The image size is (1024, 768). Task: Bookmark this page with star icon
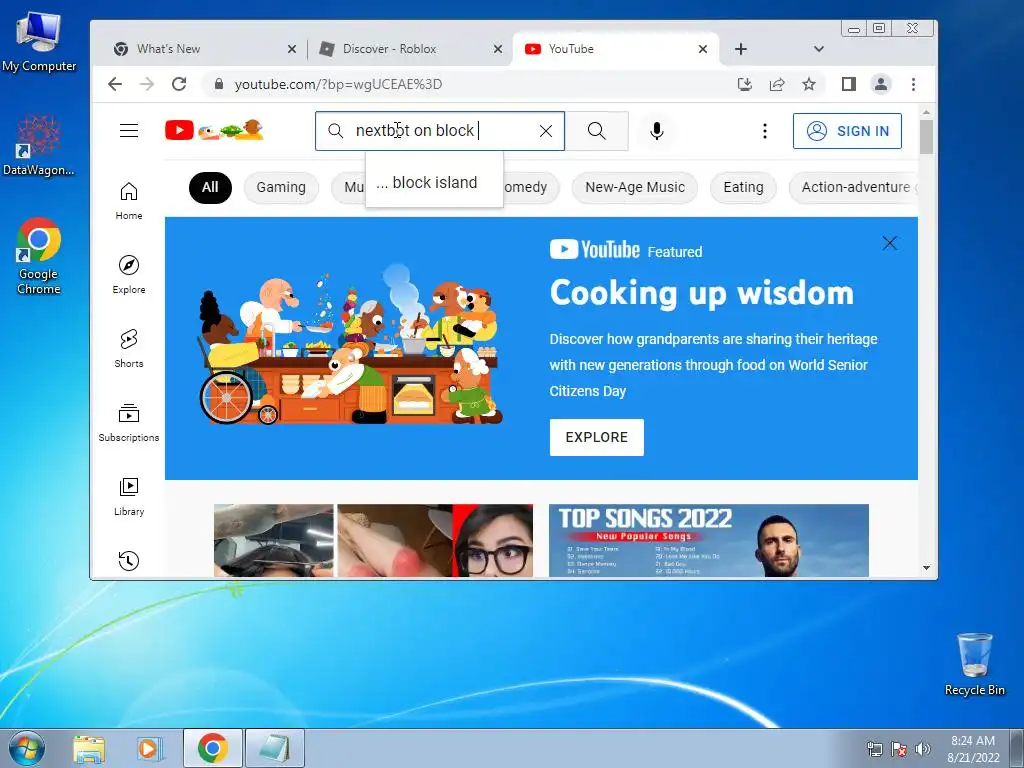click(808, 84)
